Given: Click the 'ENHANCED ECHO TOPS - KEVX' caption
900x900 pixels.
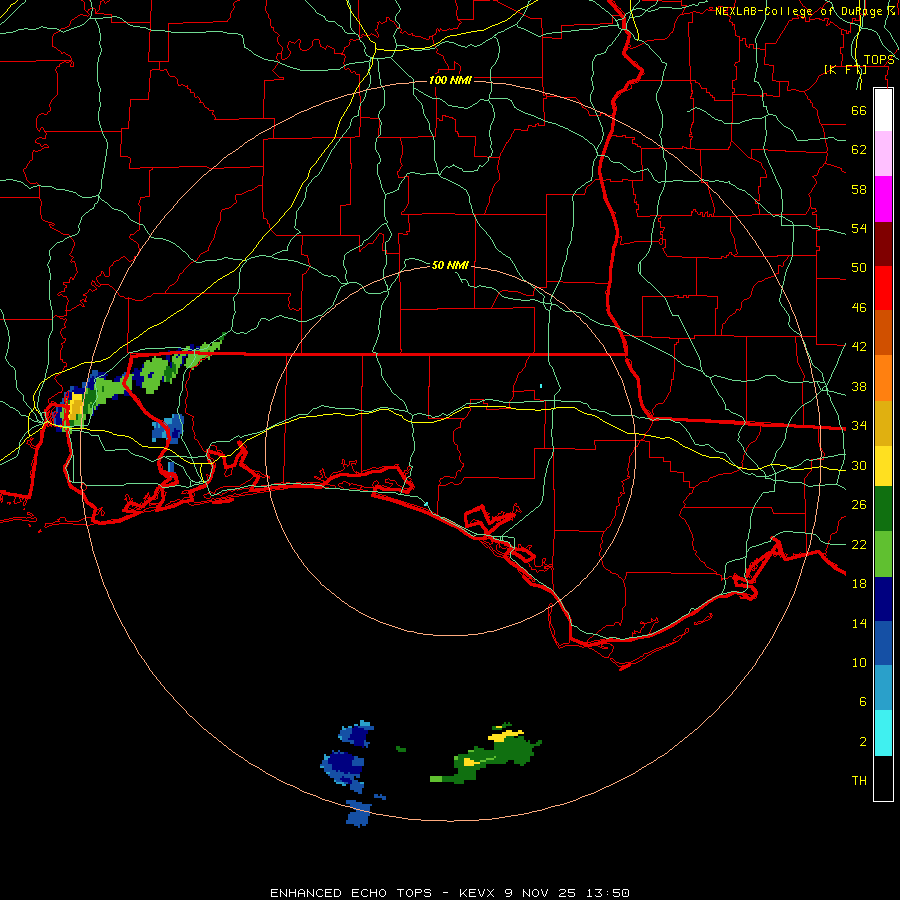Looking at the screenshot, I should click(x=383, y=893).
